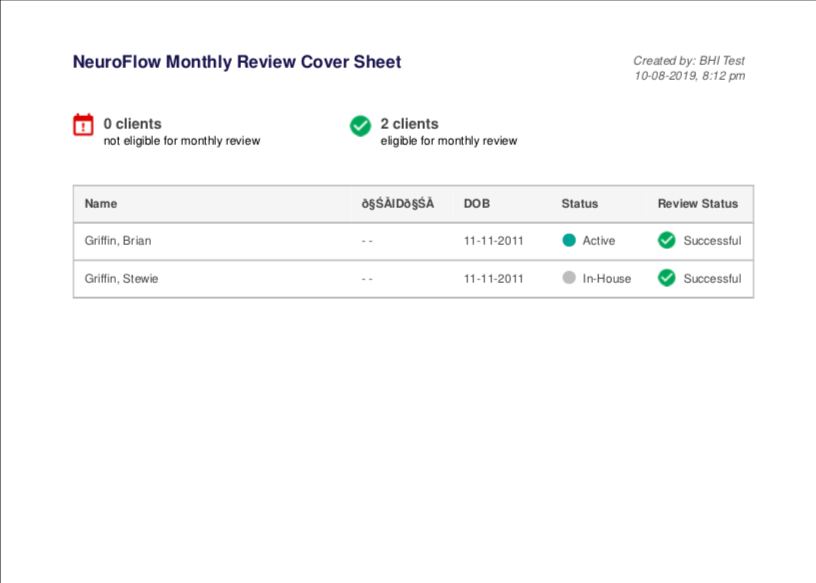Click the name Griffin, Stewie
The image size is (816, 583).
click(121, 278)
